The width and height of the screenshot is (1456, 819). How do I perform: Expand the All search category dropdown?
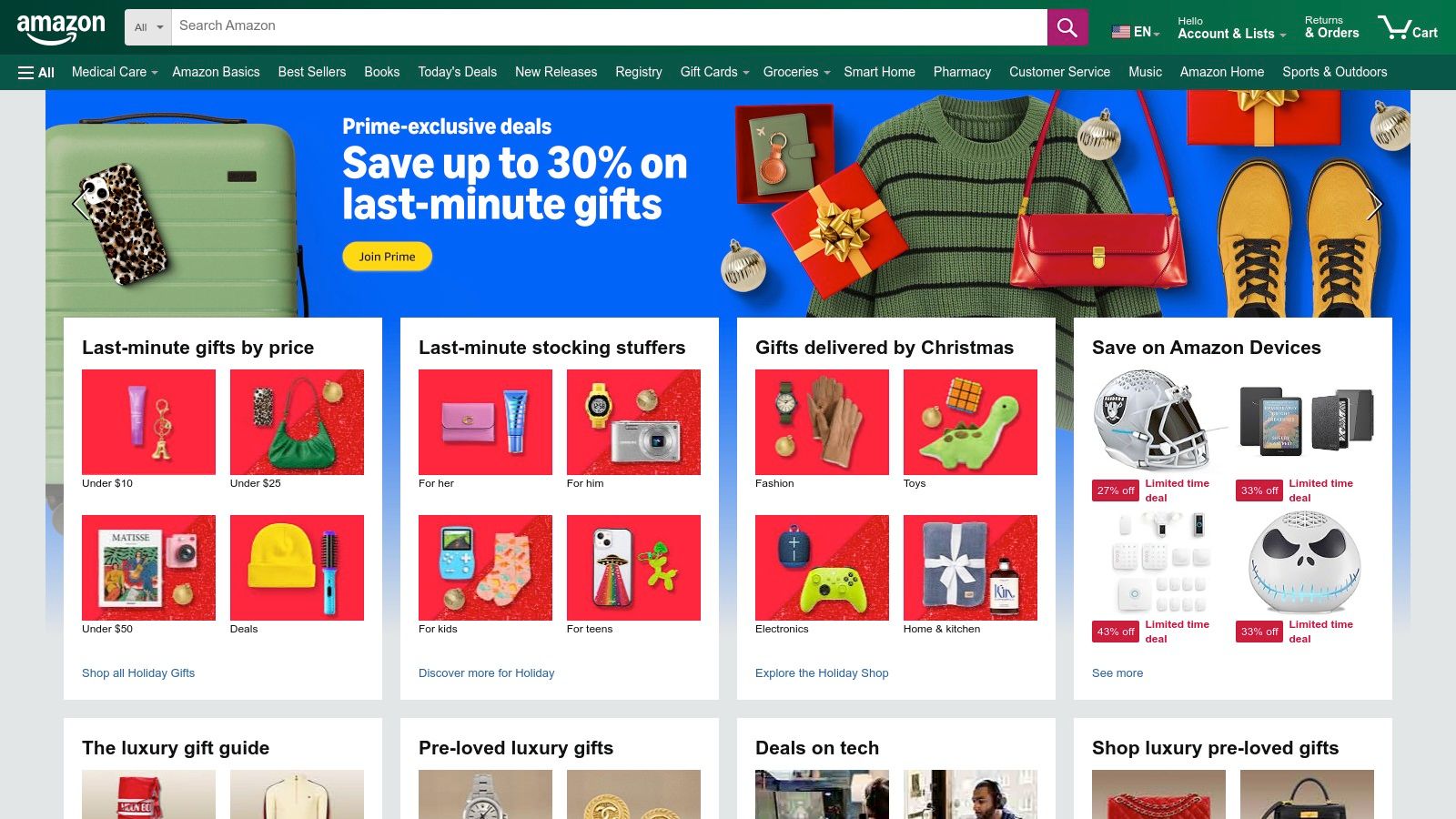(148, 27)
